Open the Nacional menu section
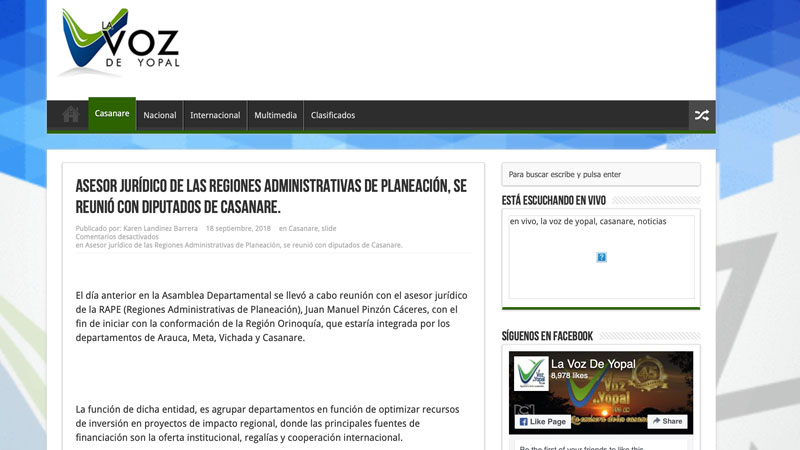 (160, 115)
